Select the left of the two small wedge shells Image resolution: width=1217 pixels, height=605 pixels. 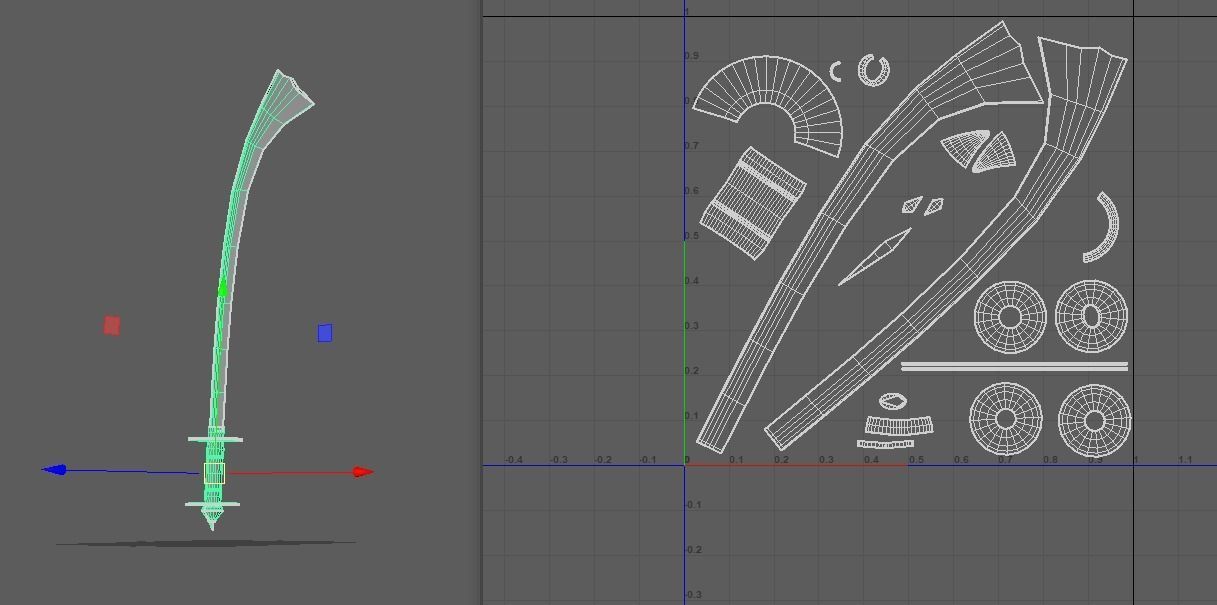coord(964,149)
